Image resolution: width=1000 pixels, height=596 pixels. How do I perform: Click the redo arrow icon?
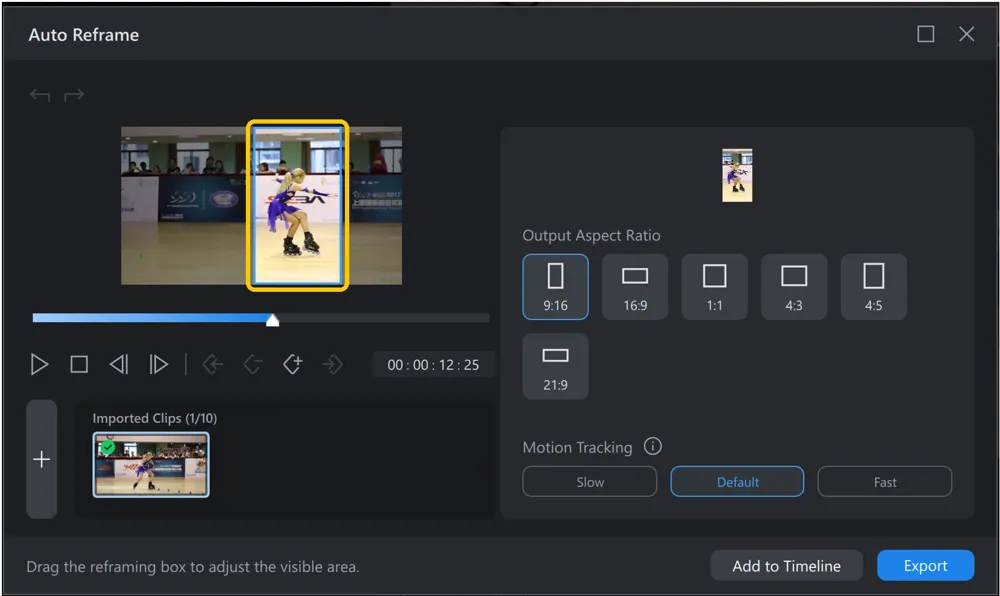(x=74, y=96)
